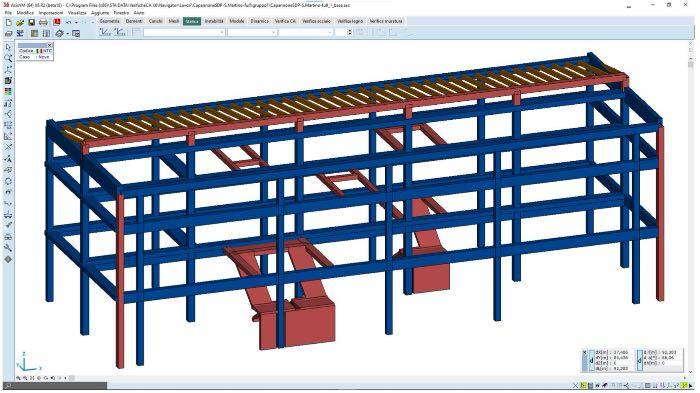The width and height of the screenshot is (700, 393).
Task: Click the Neve load case label
Action: (44, 57)
